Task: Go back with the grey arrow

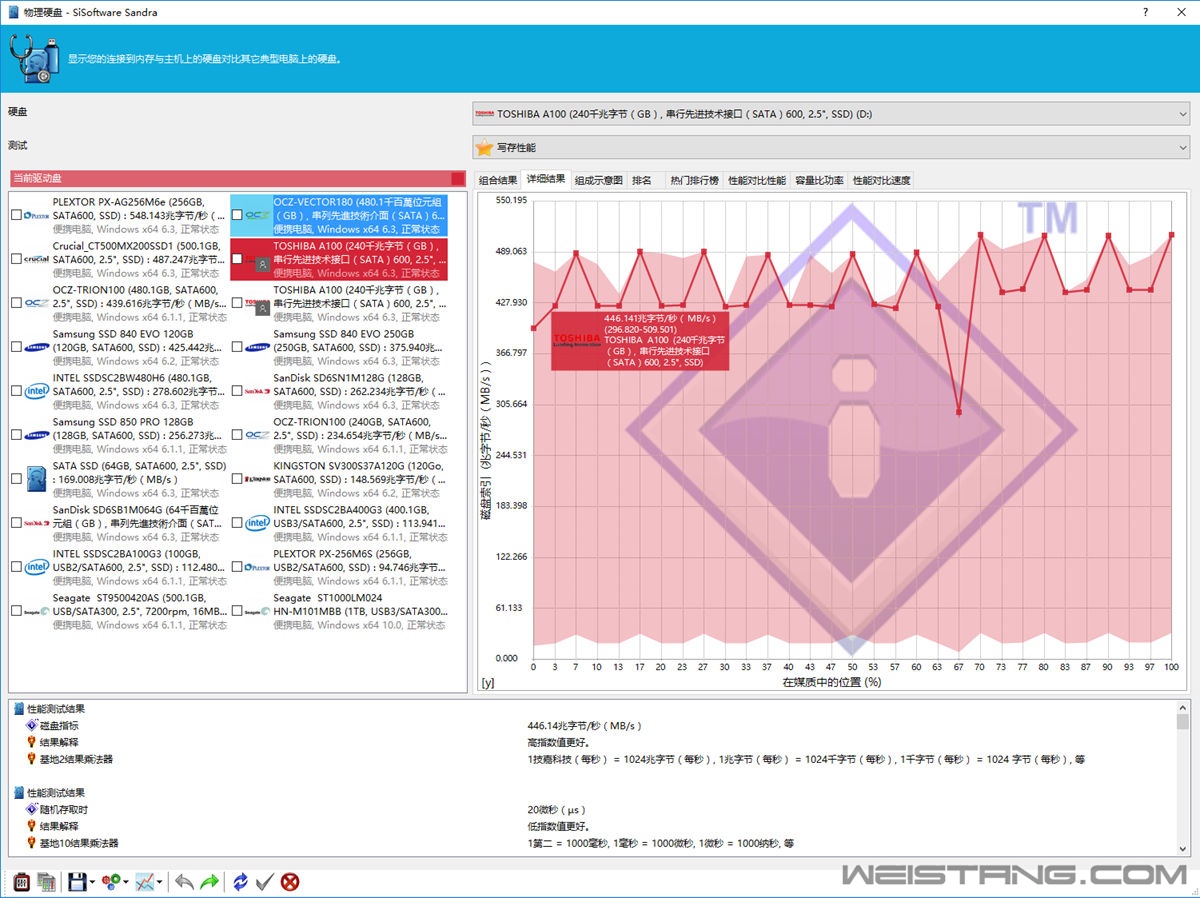Action: [185, 882]
